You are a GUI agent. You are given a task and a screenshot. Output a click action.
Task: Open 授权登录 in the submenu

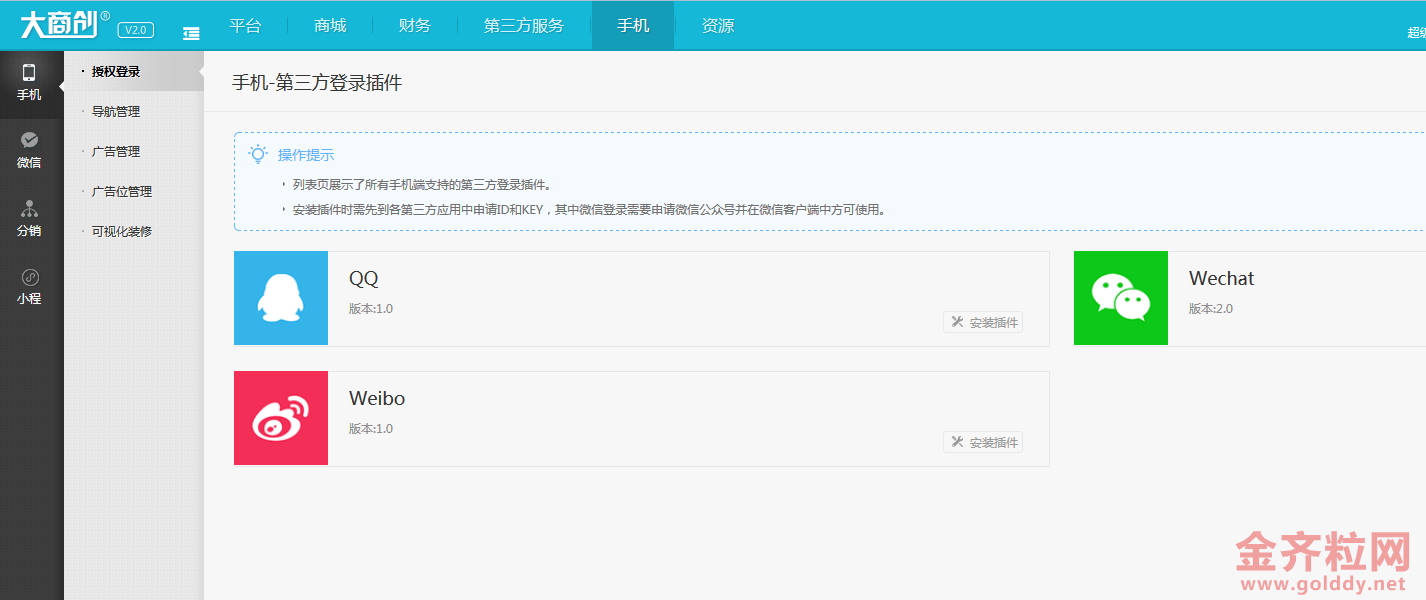pyautogui.click(x=116, y=72)
